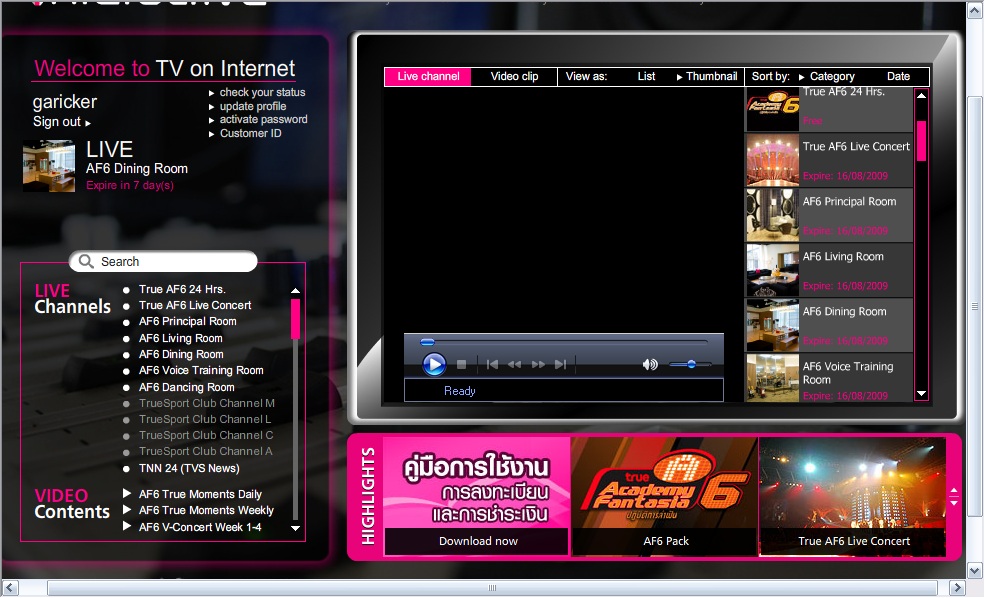
Task: Open AF6 True Moments Daily video
Action: [x=200, y=494]
